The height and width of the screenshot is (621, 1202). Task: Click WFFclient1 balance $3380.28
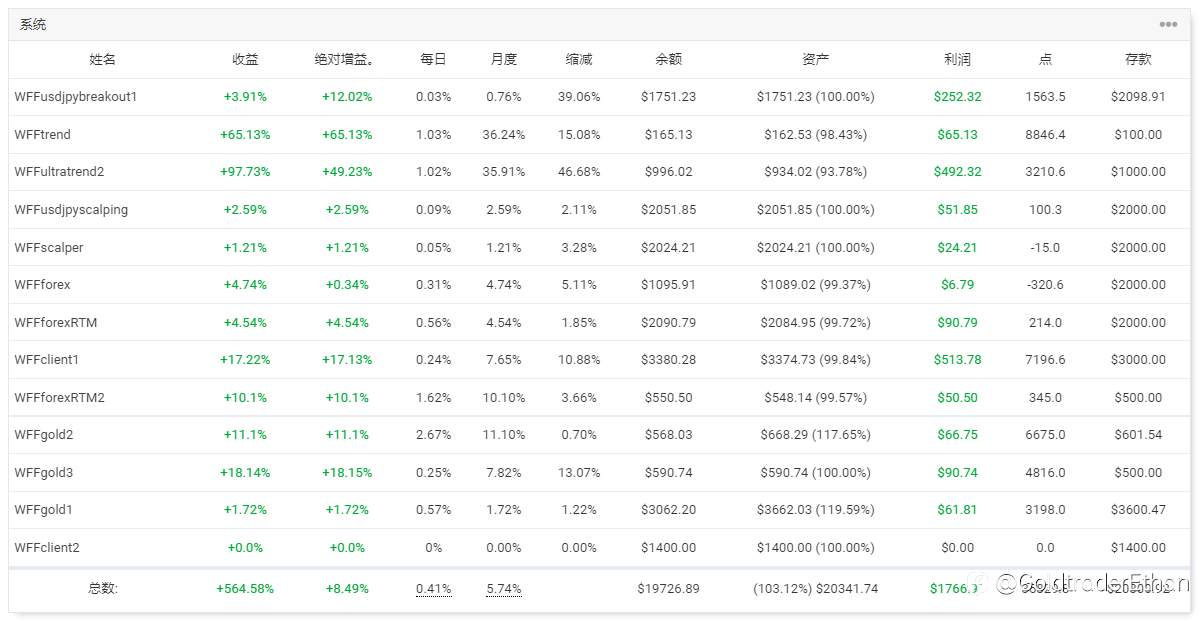click(669, 360)
